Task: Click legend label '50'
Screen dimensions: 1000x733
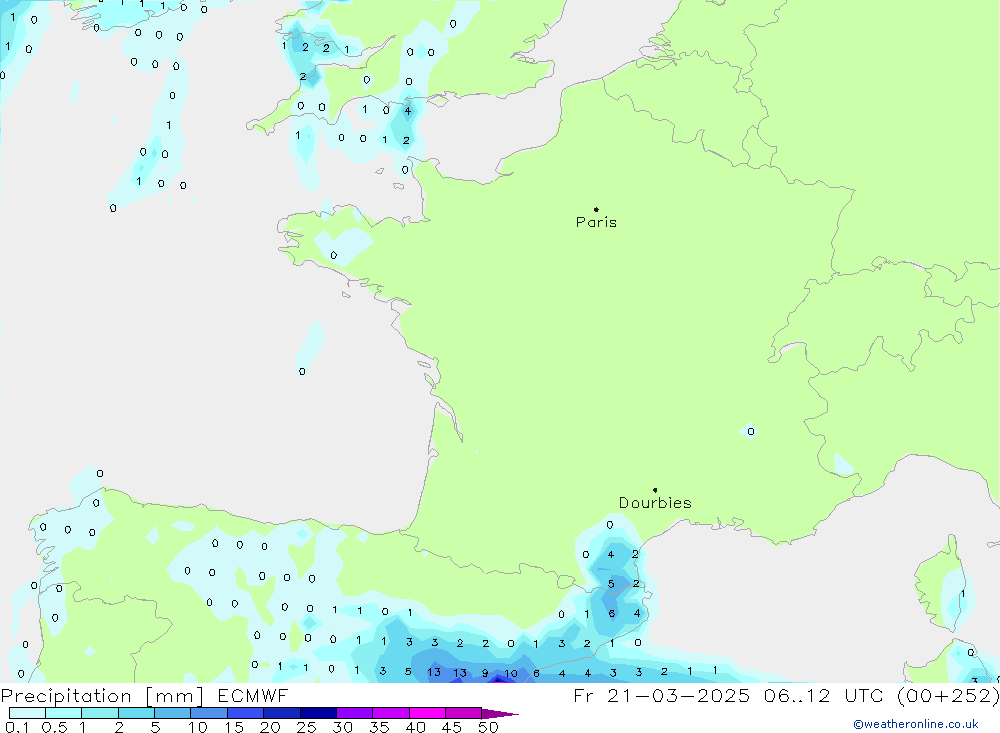Action: (489, 727)
